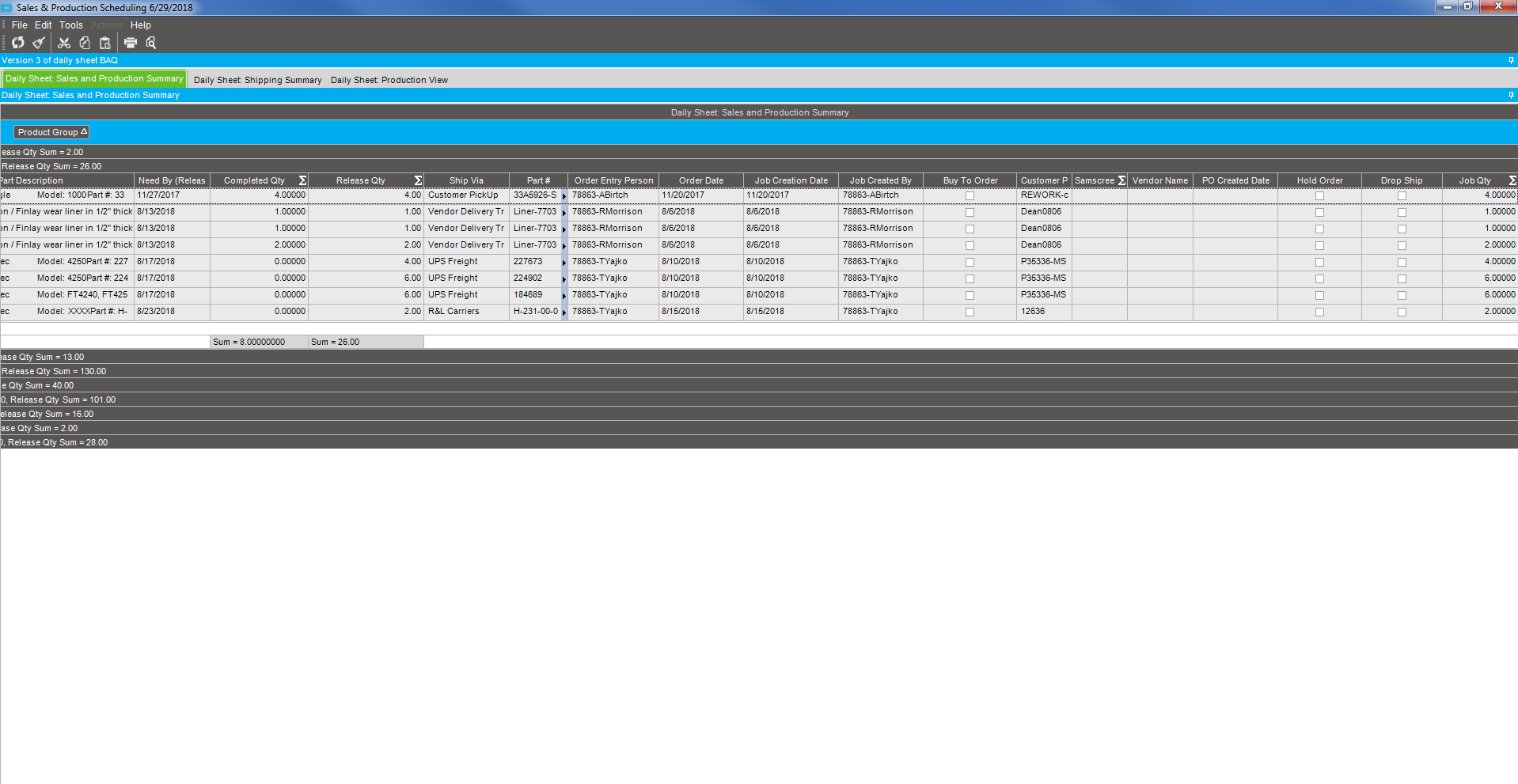This screenshot has height=784, width=1518.
Task: Toggle Drop Ship for customer 12636 row
Action: (x=1402, y=312)
